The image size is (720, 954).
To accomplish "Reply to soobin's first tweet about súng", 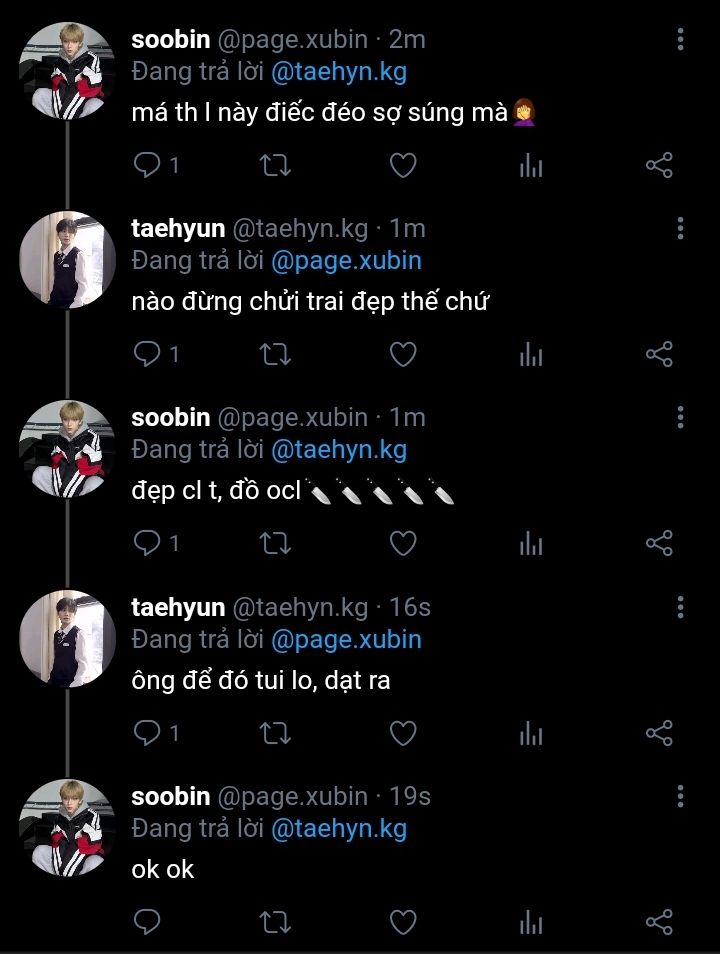I will pos(148,165).
